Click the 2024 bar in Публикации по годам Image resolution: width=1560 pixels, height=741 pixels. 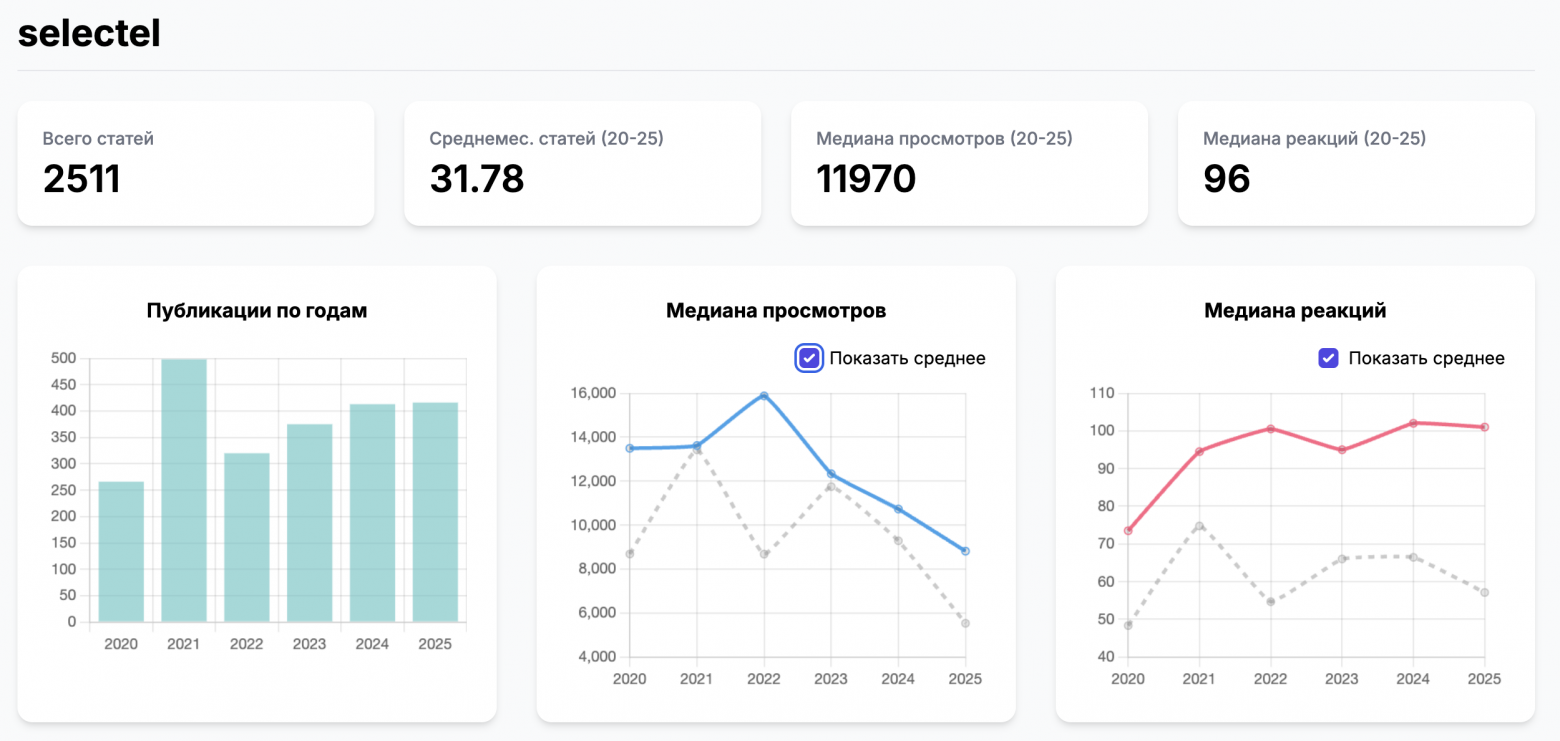[x=373, y=513]
